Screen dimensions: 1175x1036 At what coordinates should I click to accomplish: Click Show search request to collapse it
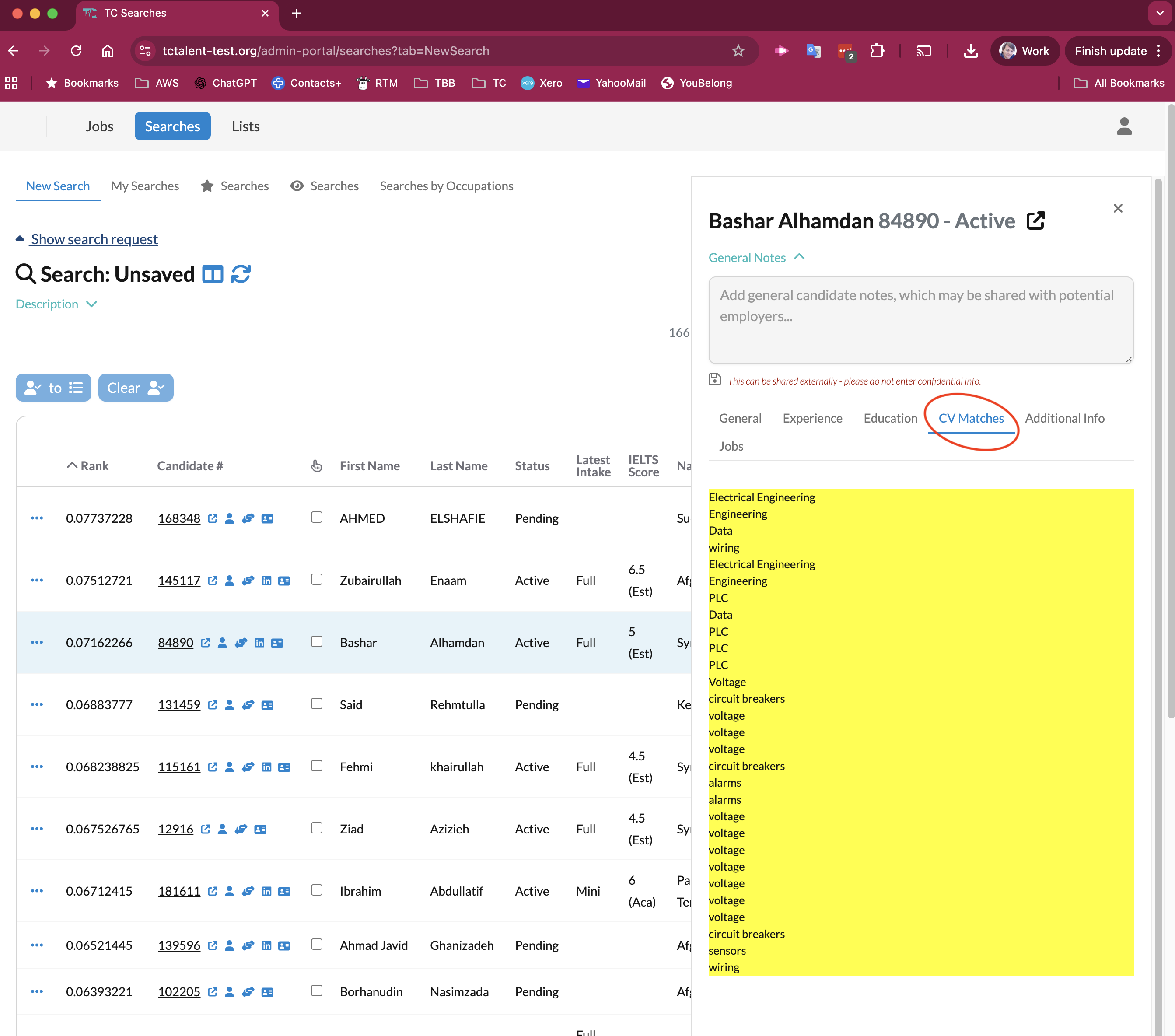pyautogui.click(x=93, y=239)
